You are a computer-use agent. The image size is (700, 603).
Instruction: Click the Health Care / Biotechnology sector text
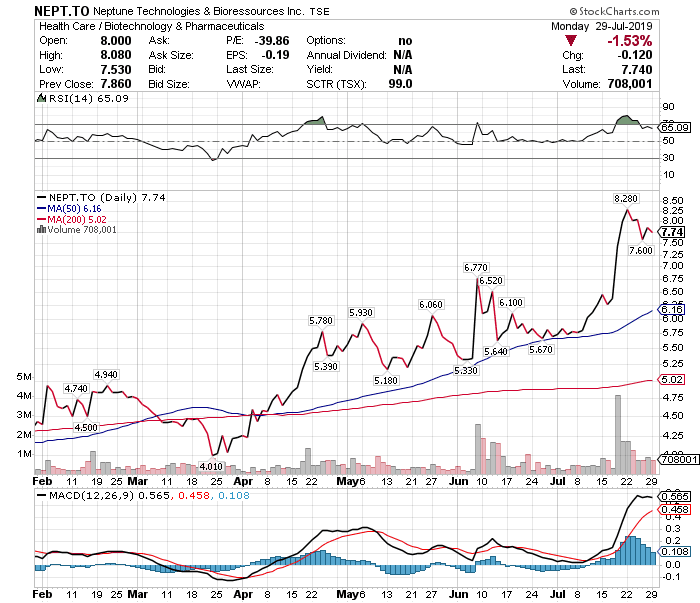click(152, 26)
